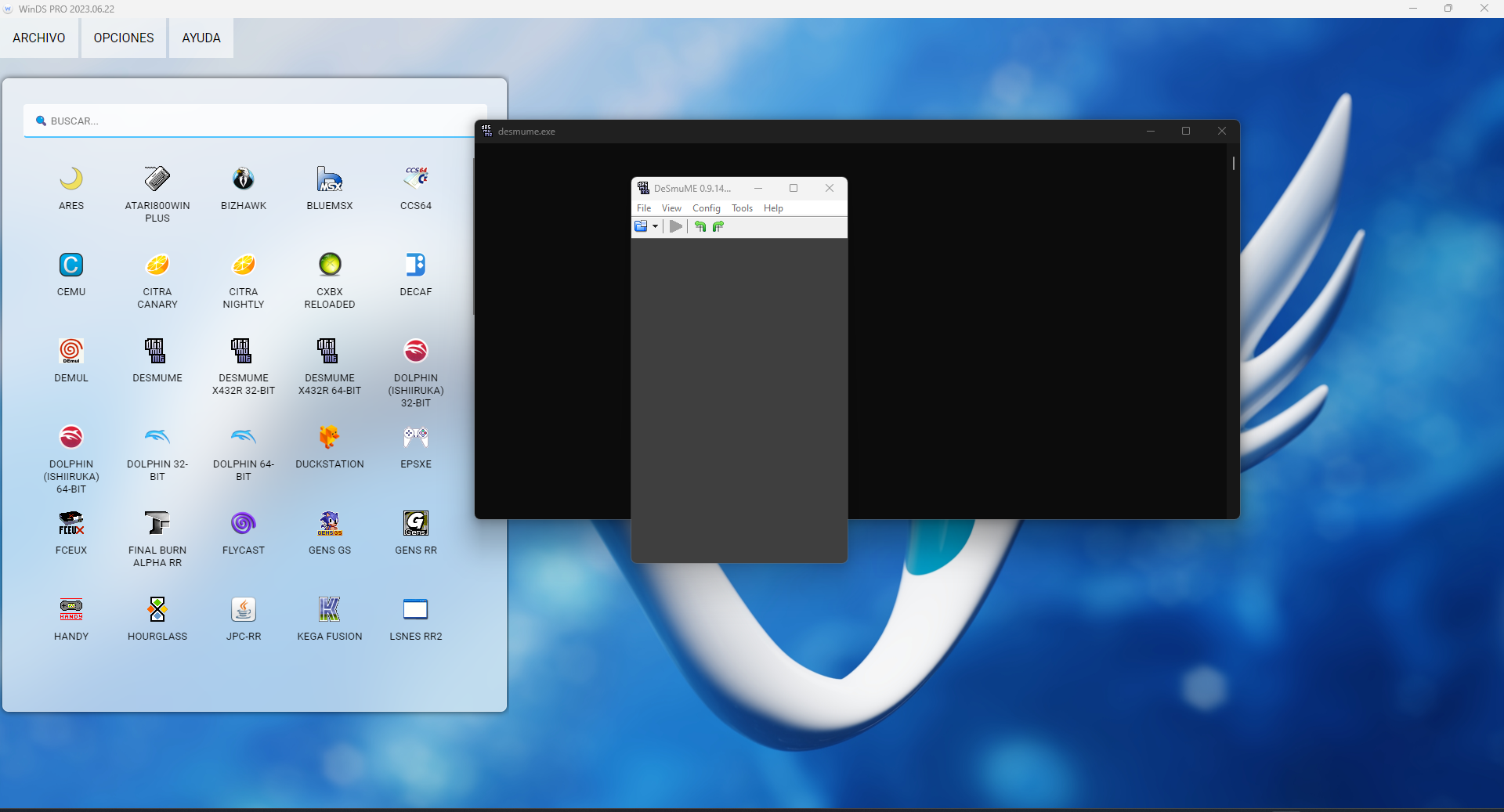The width and height of the screenshot is (1504, 812).
Task: Open the JPC-RR emulator
Action: 244,610
